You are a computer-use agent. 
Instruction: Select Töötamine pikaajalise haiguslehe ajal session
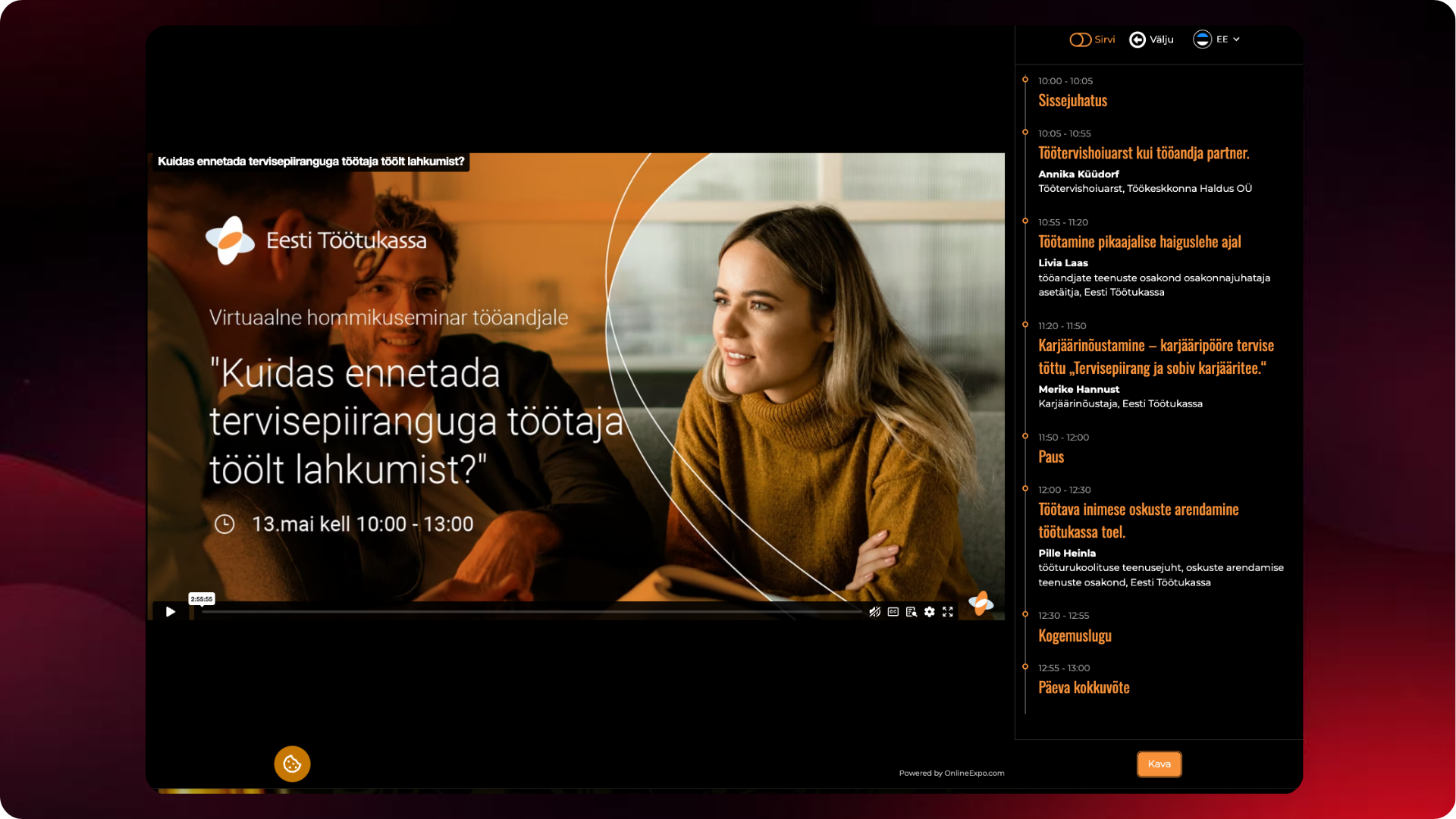pyautogui.click(x=1139, y=242)
